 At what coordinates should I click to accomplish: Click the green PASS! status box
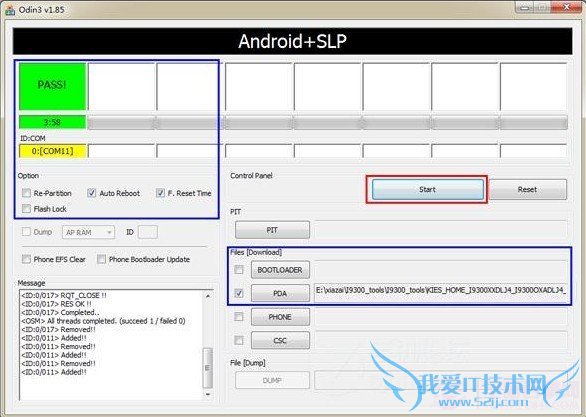point(52,86)
